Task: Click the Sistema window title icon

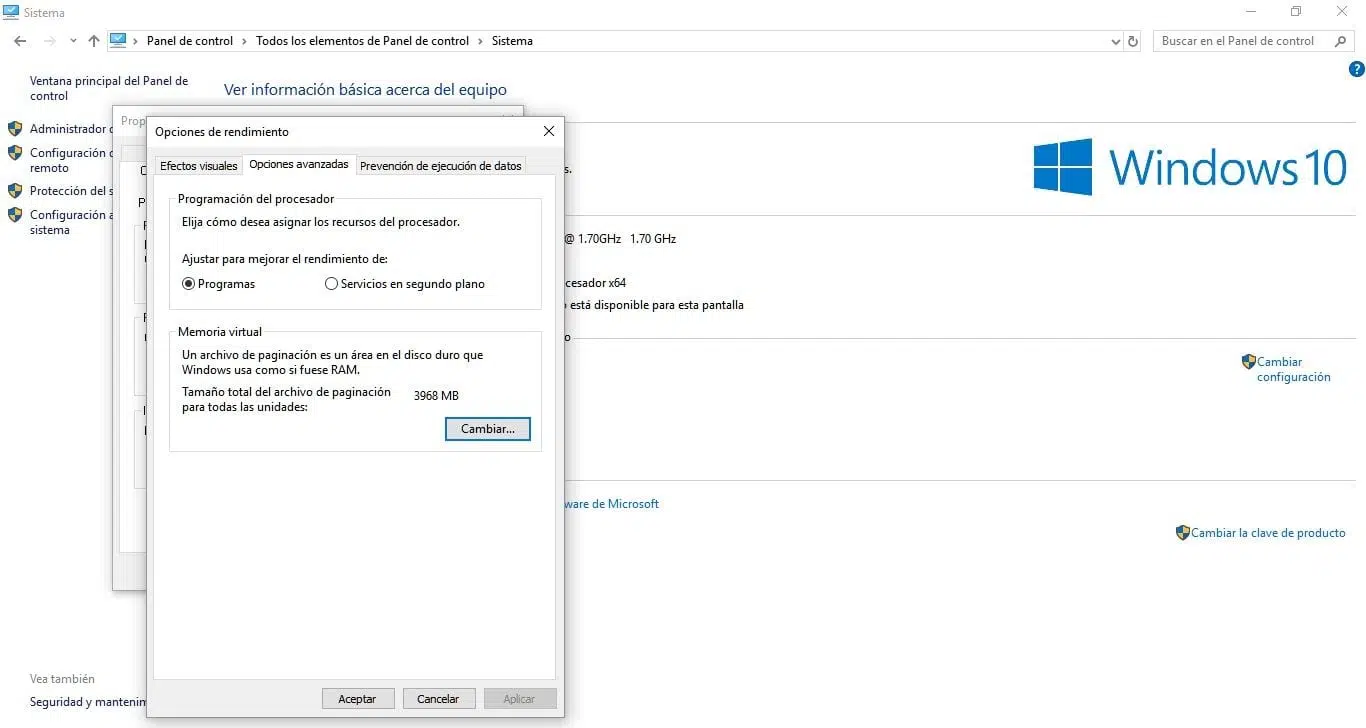Action: coord(11,12)
